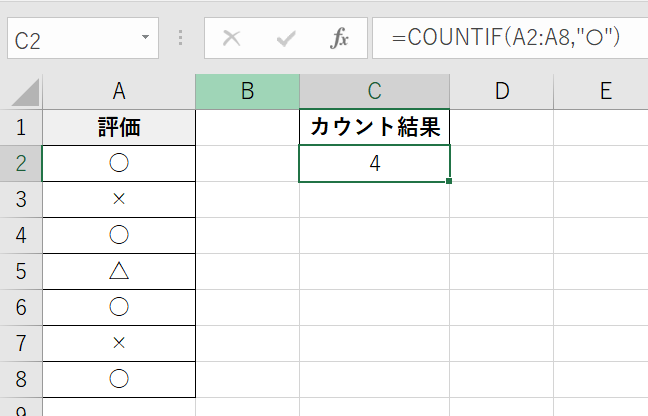648x416 pixels.
Task: Click the Enter checkmark formula icon
Action: click(x=286, y=39)
